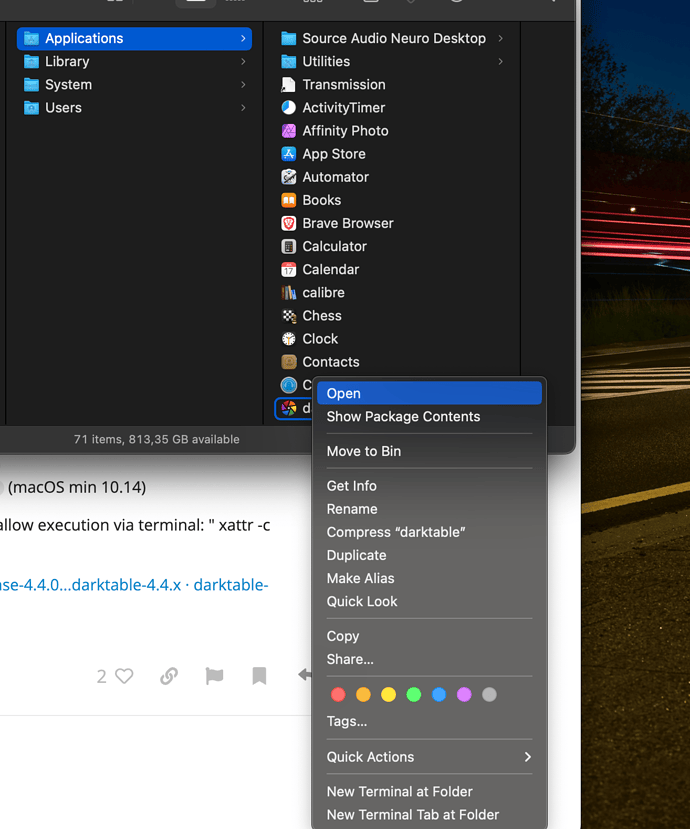Screen dimensions: 690x829
Task: Click the heart like icon on post
Action: tap(124, 676)
